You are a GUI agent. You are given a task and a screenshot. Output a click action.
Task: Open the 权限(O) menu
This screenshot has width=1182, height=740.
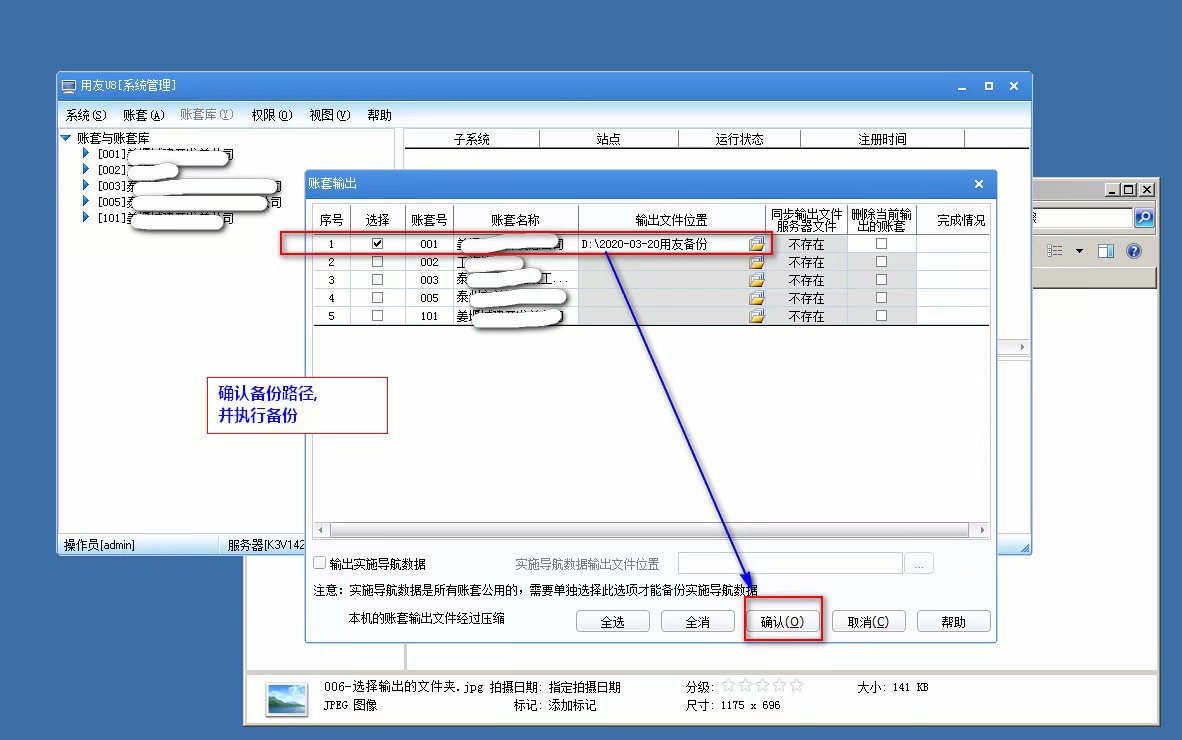point(271,115)
